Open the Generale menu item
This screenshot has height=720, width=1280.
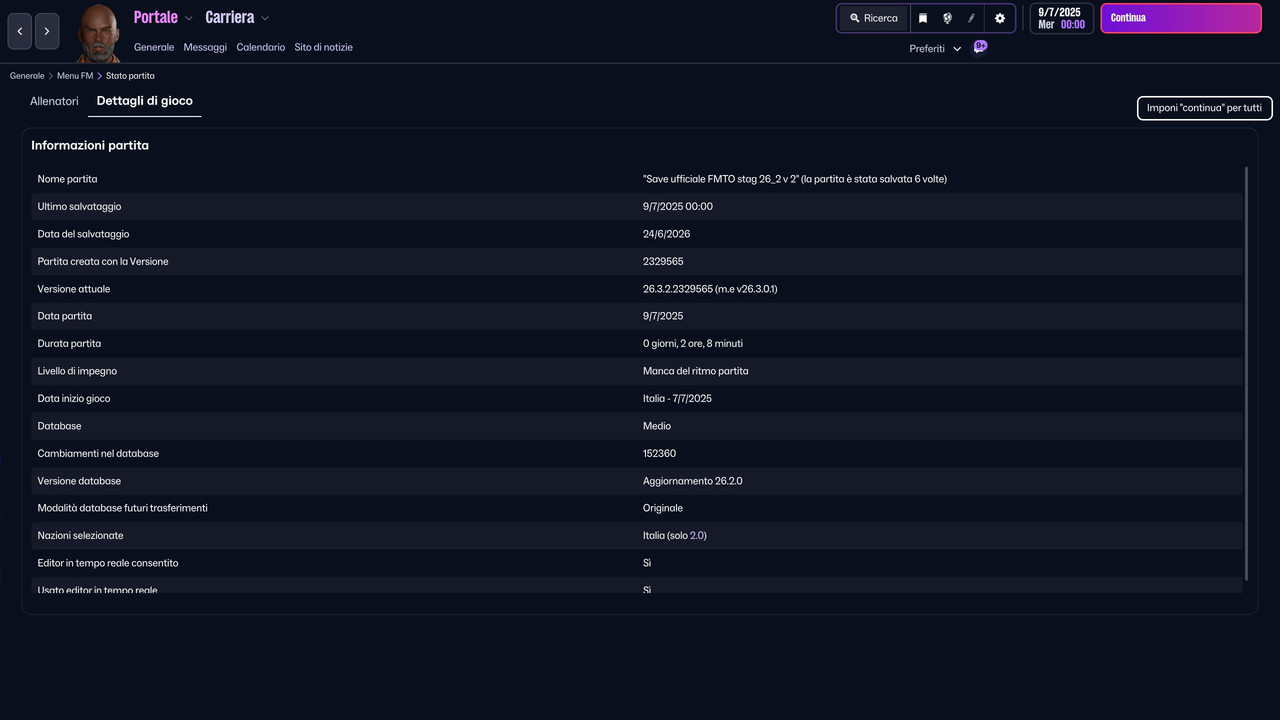154,47
